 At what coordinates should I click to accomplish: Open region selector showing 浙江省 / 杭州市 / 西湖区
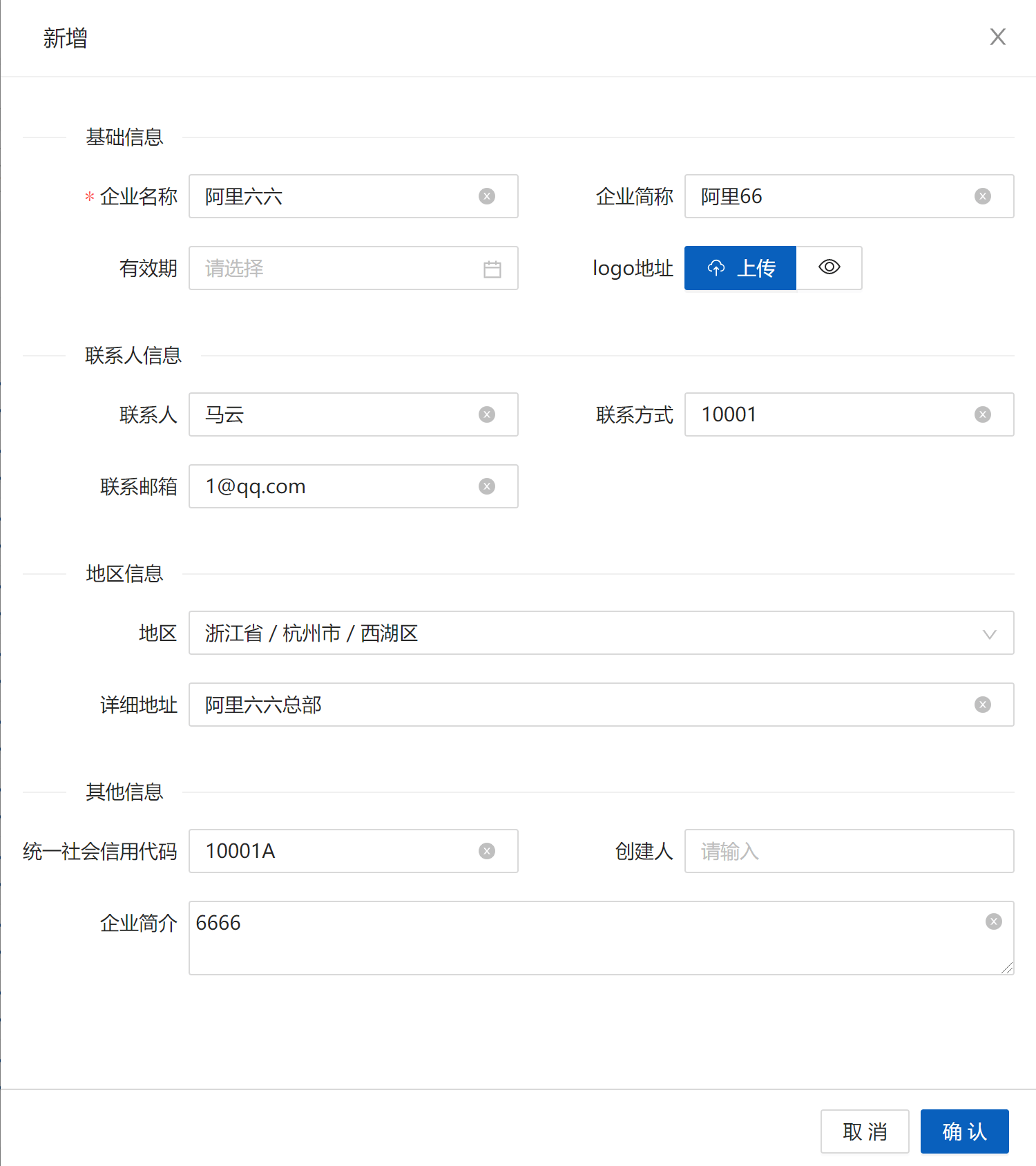(x=553, y=633)
